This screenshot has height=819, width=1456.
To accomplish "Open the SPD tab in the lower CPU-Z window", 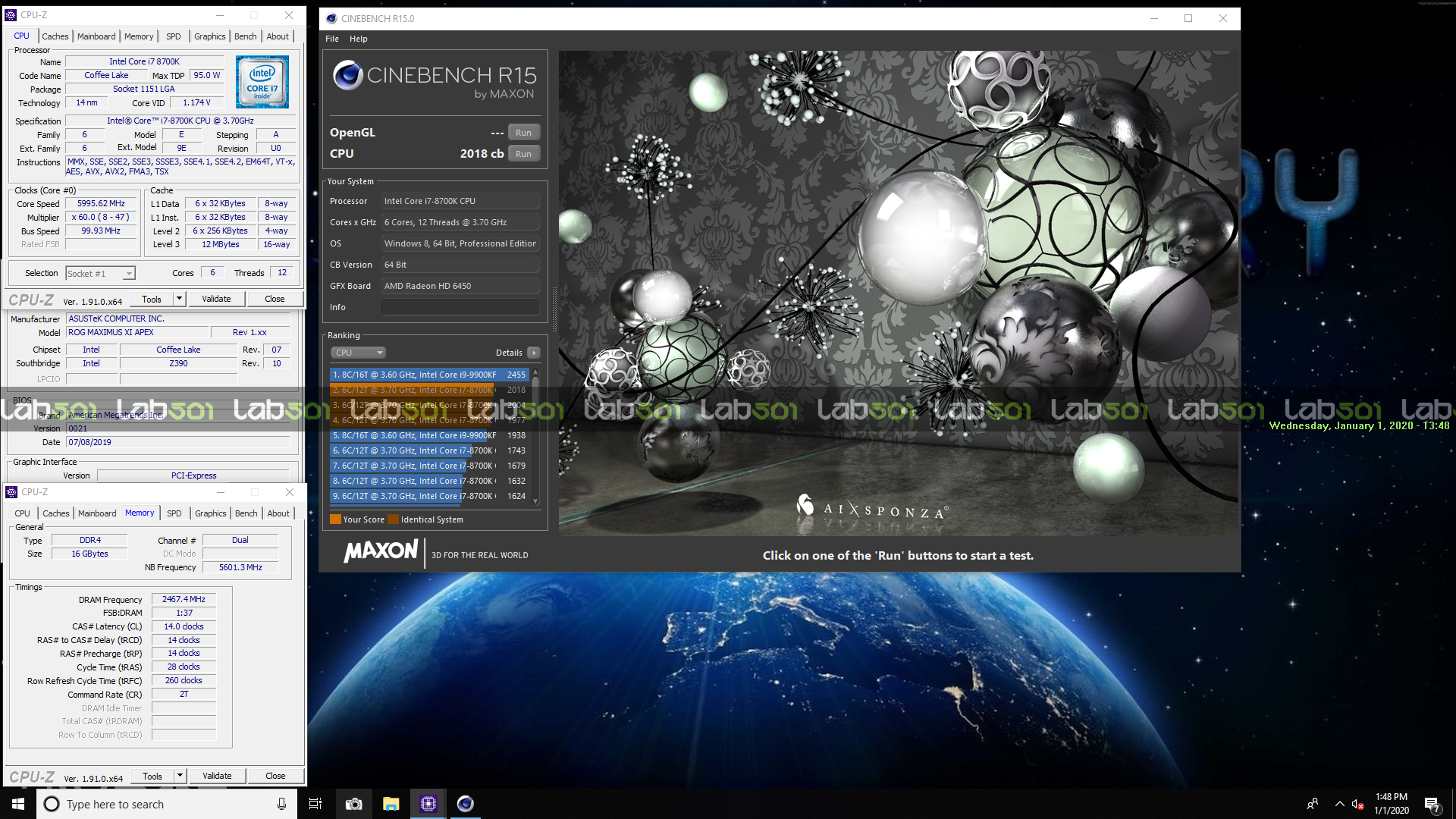I will pyautogui.click(x=174, y=513).
